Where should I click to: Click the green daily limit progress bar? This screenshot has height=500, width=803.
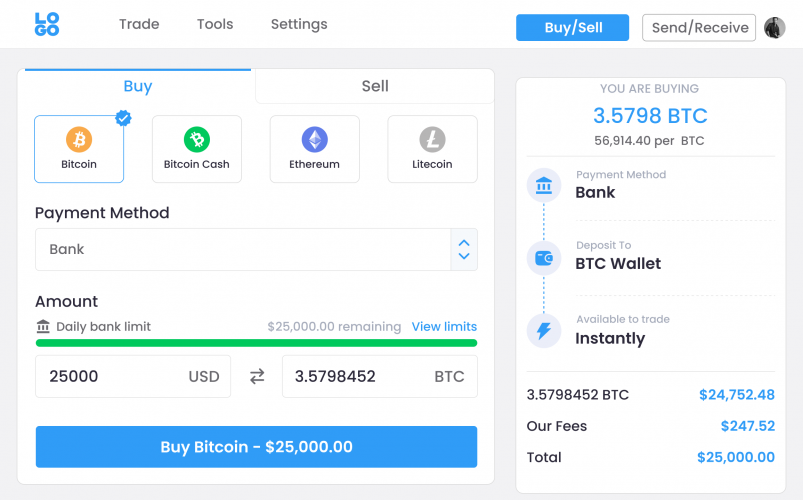coord(256,343)
